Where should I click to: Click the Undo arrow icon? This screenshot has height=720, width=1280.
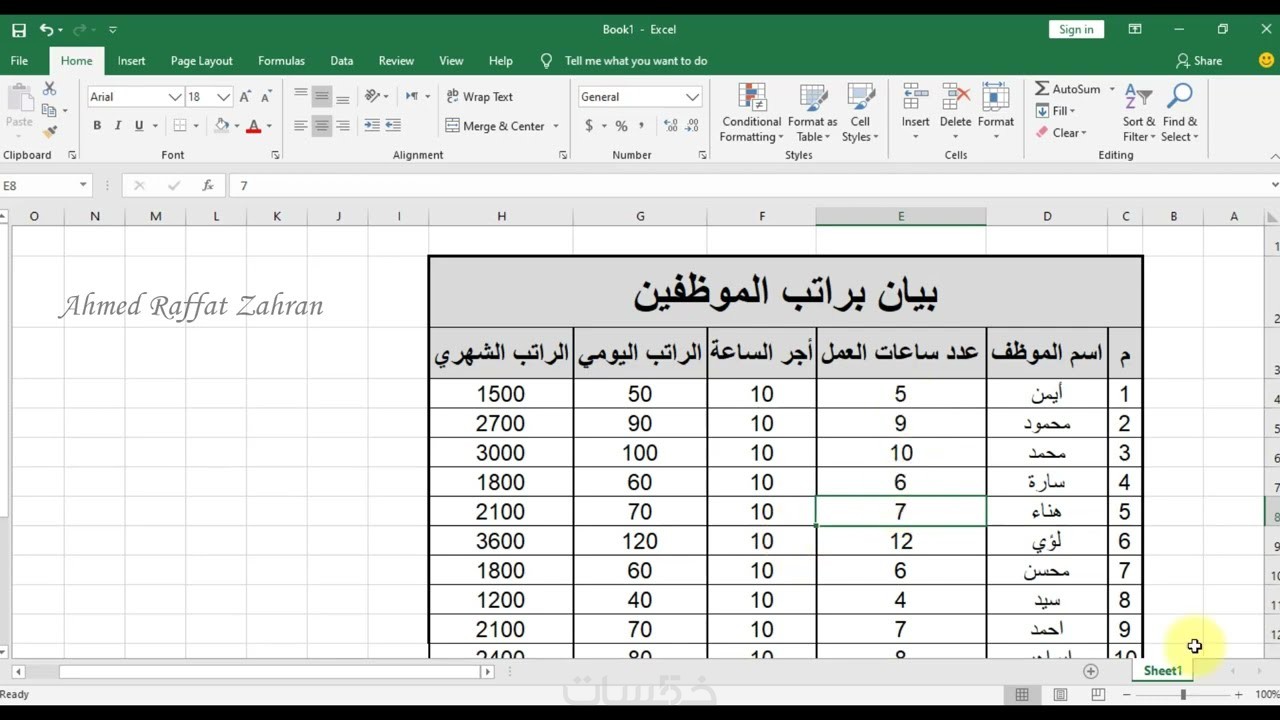[x=46, y=30]
